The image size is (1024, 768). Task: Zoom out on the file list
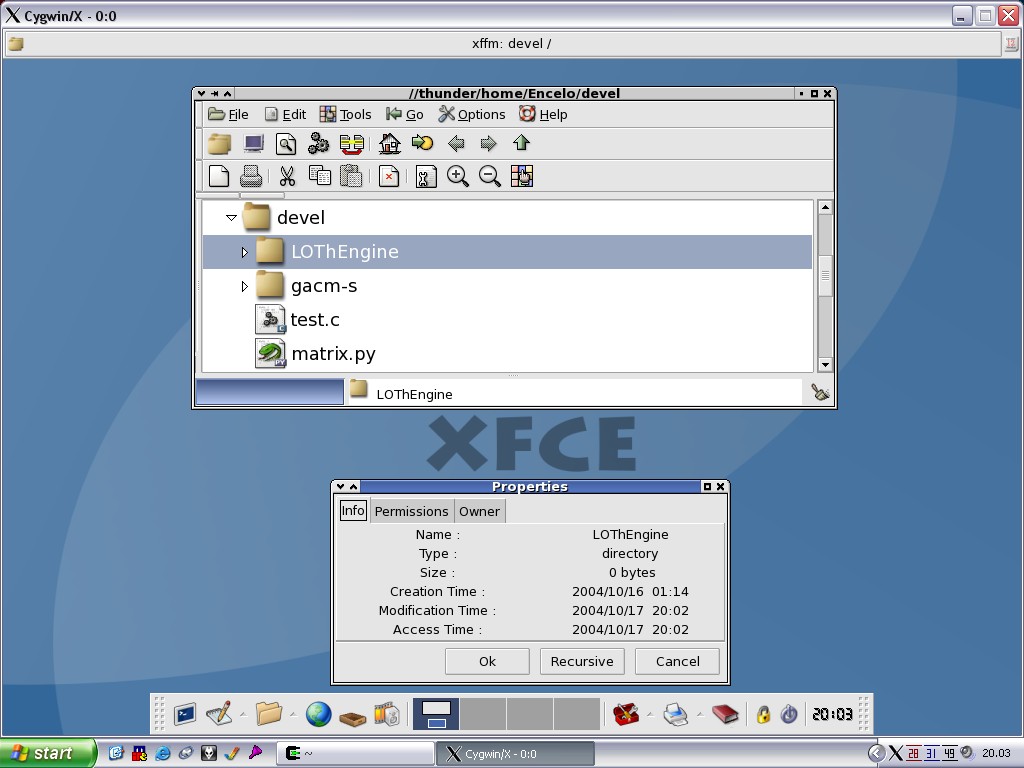(490, 176)
